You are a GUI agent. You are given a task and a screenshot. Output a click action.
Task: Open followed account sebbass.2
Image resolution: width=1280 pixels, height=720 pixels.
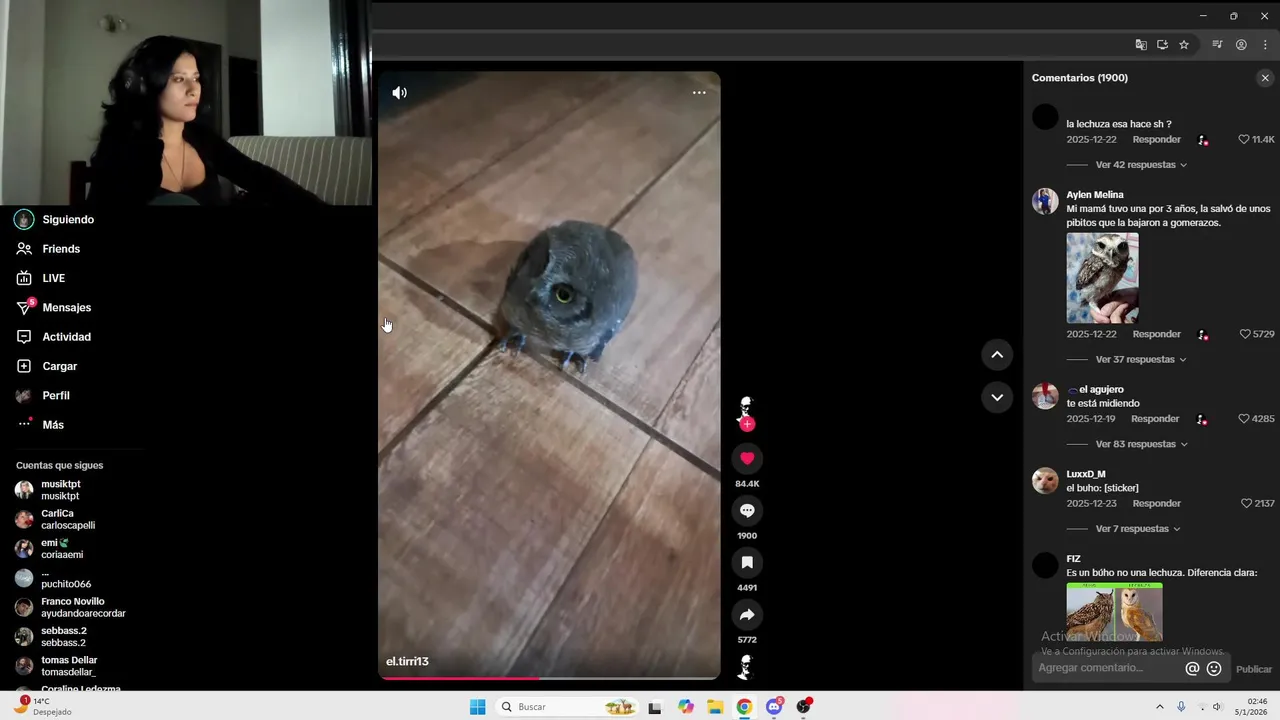pyautogui.click(x=60, y=636)
